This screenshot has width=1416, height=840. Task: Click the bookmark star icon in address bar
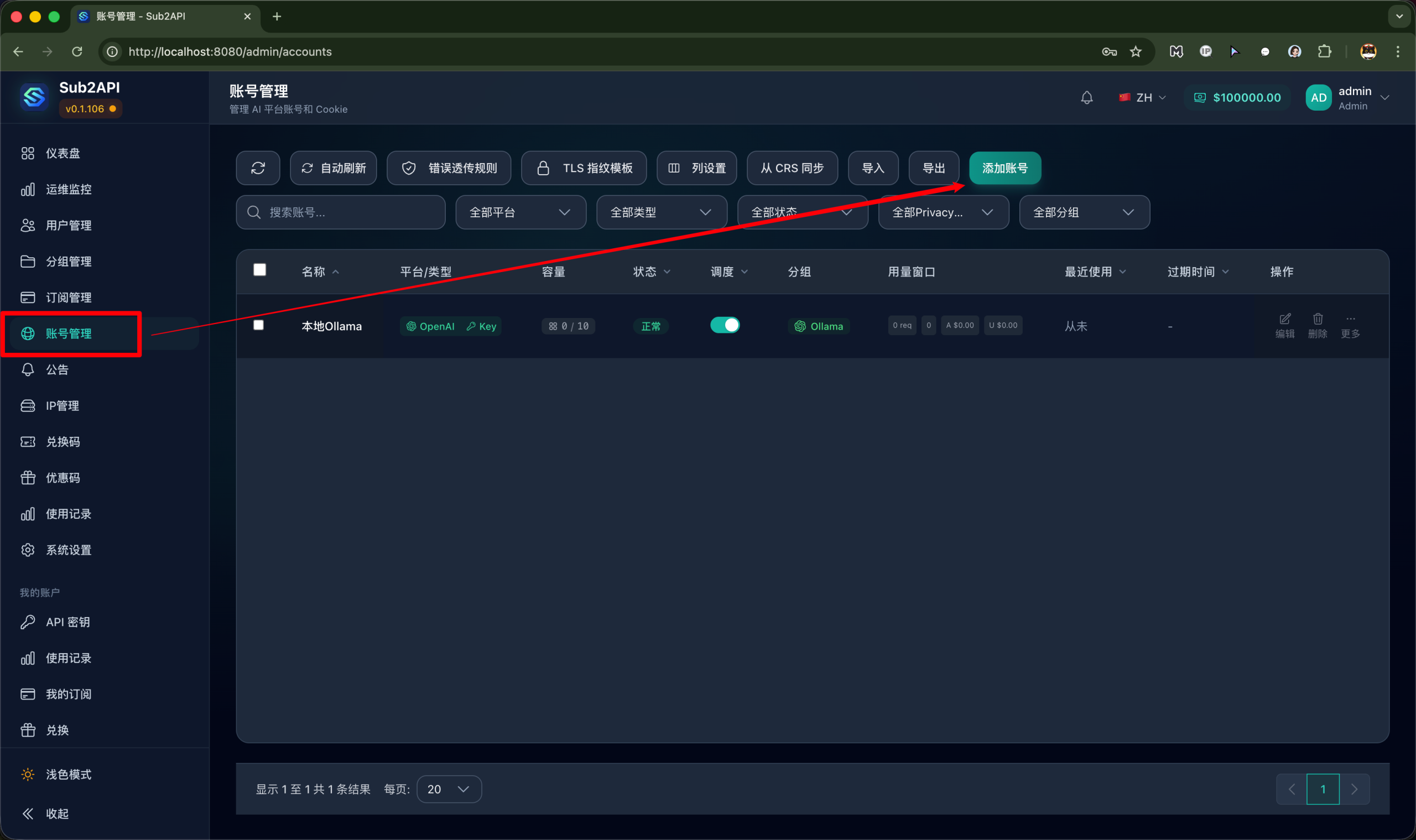(x=1135, y=51)
